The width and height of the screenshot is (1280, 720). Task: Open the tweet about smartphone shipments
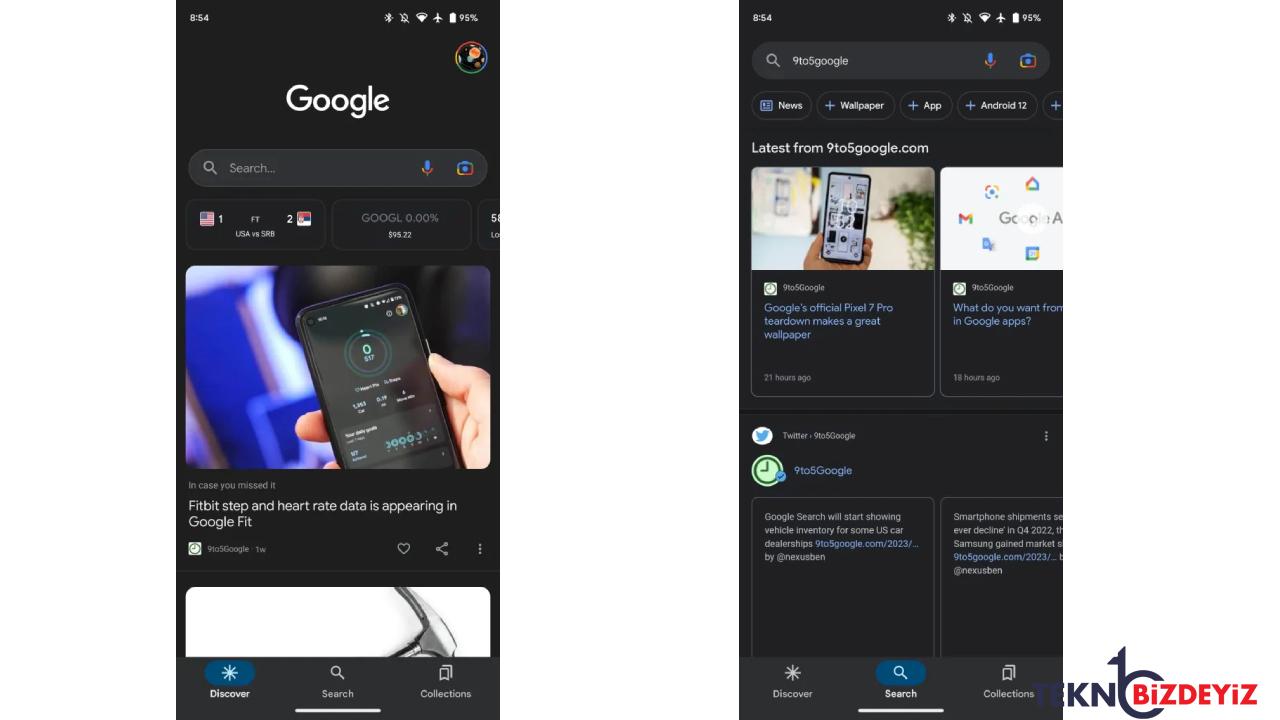(1002, 576)
